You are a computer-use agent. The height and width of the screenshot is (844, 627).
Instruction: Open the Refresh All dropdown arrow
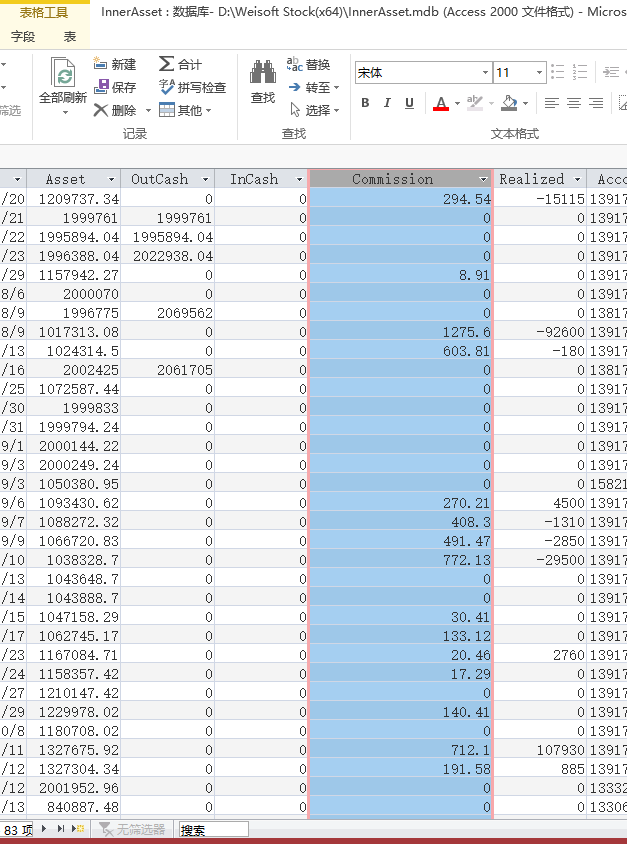(65, 112)
